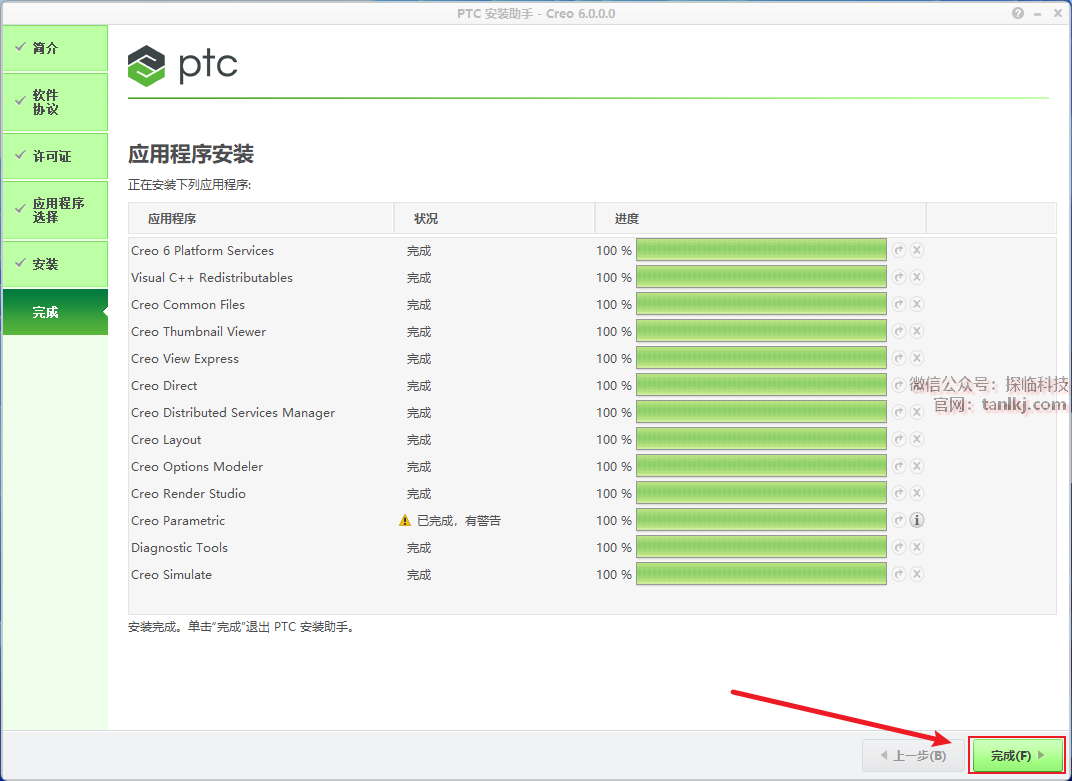Click the warning triangle beside Creo Parametric status
This screenshot has height=781, width=1072.
(405, 520)
